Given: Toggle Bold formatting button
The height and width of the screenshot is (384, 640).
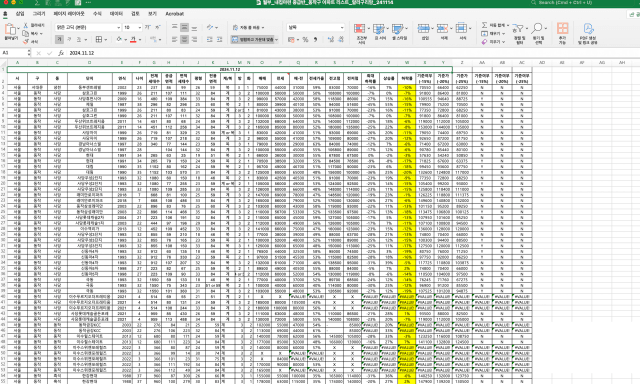Looking at the screenshot, I should point(60,40).
